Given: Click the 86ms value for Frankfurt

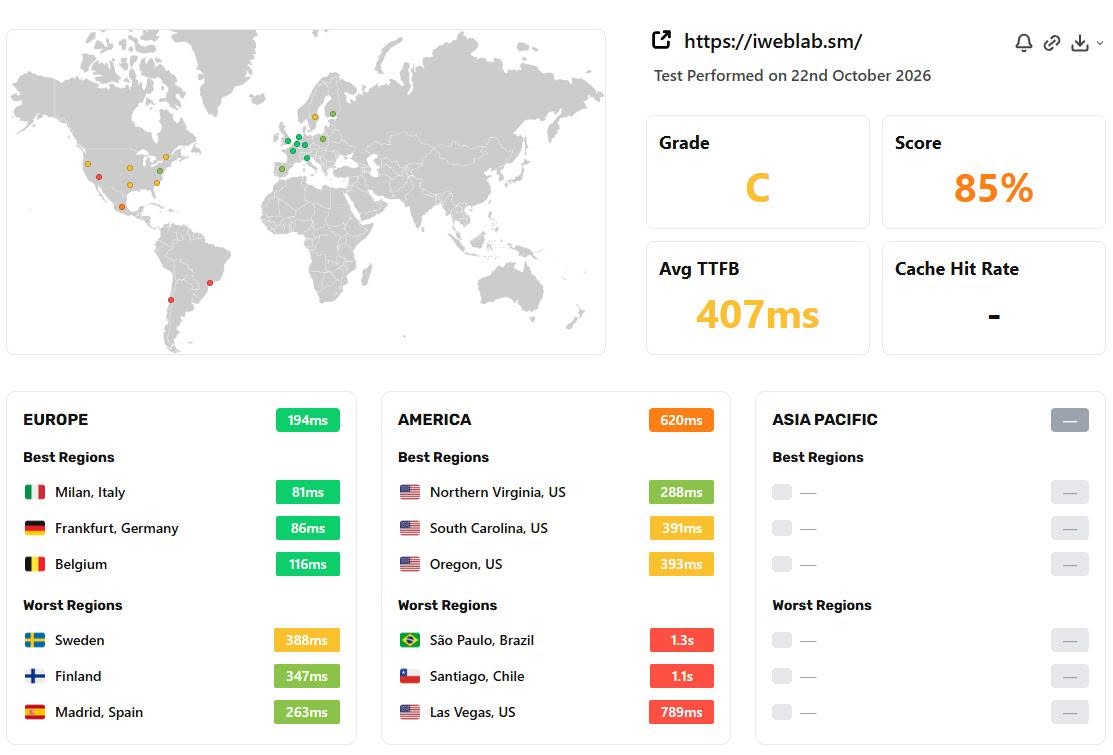Looking at the screenshot, I should (x=307, y=528).
